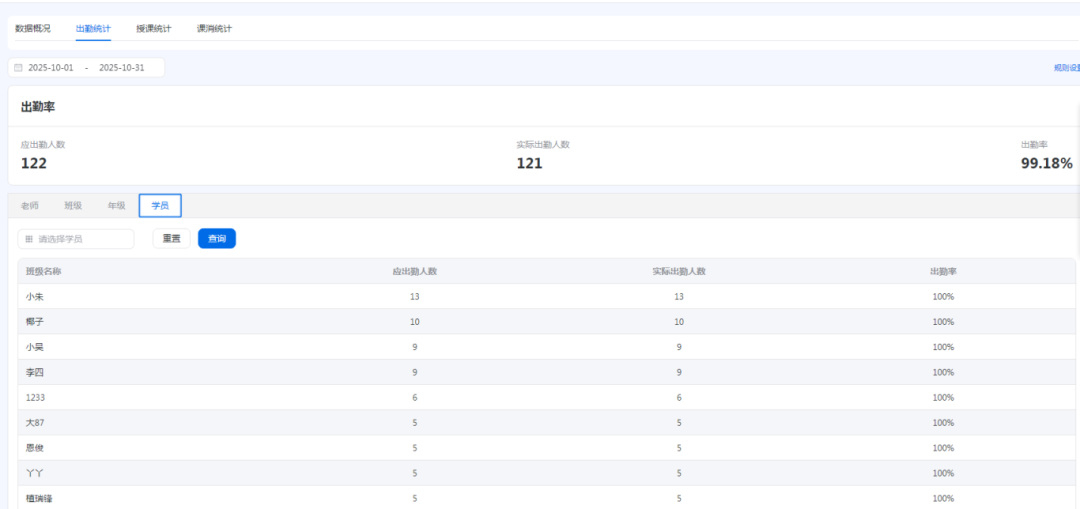Switch to the 老师 sub-tab
Image resolution: width=1080 pixels, height=509 pixels.
click(x=30, y=206)
